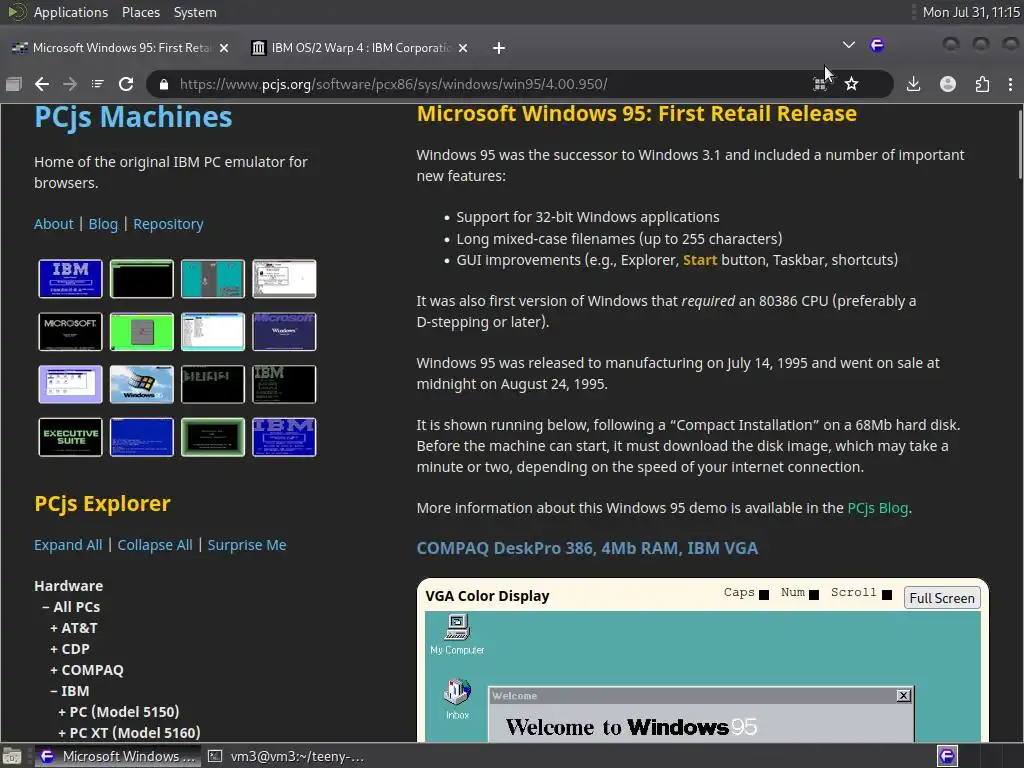
Task: Open the profile account icon
Action: pyautogui.click(x=948, y=84)
